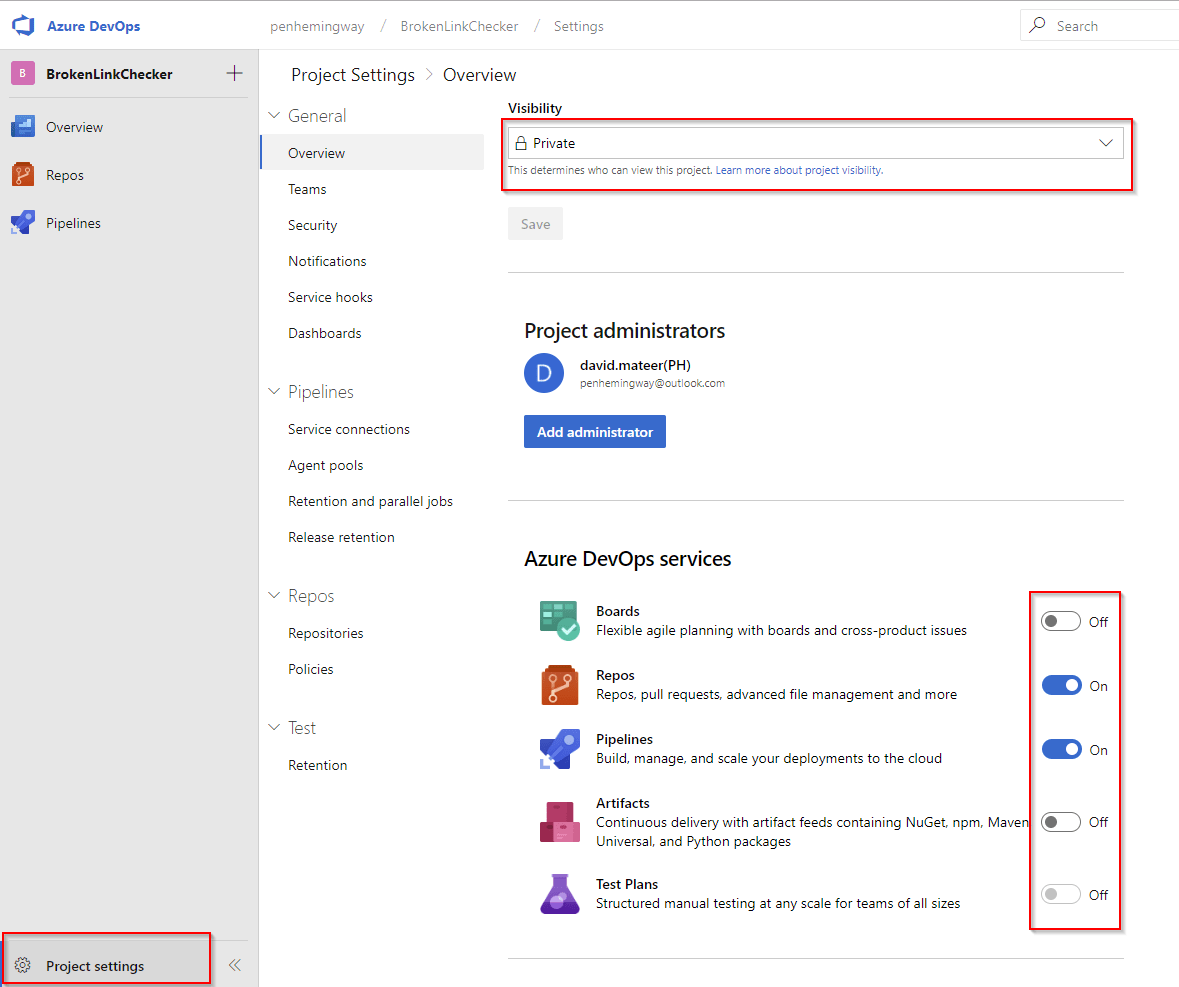This screenshot has height=987, width=1179.
Task: Click Pipelines label in left sidebar
Action: (73, 223)
